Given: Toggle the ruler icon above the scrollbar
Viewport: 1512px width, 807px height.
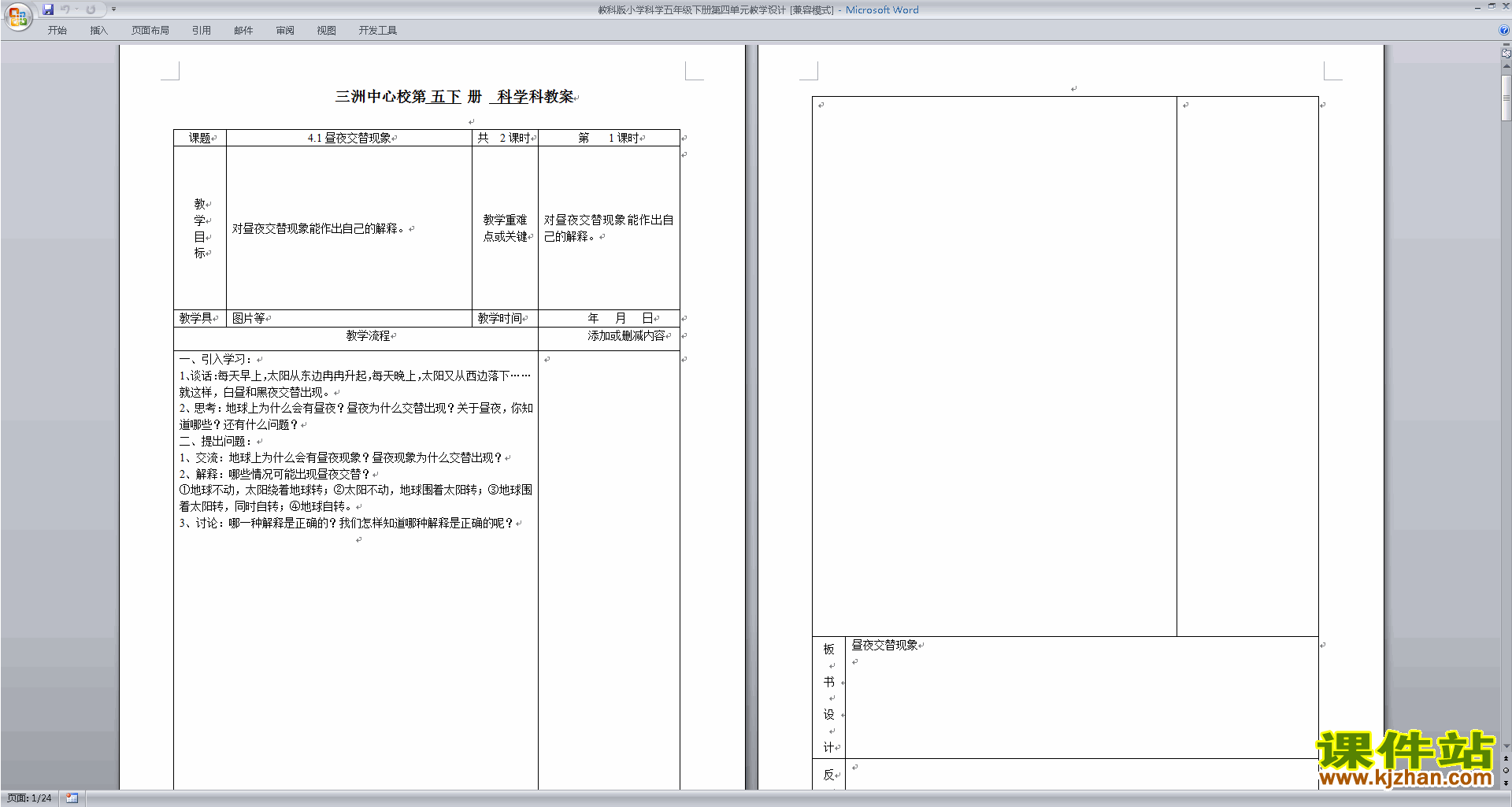Looking at the screenshot, I should tap(1506, 54).
